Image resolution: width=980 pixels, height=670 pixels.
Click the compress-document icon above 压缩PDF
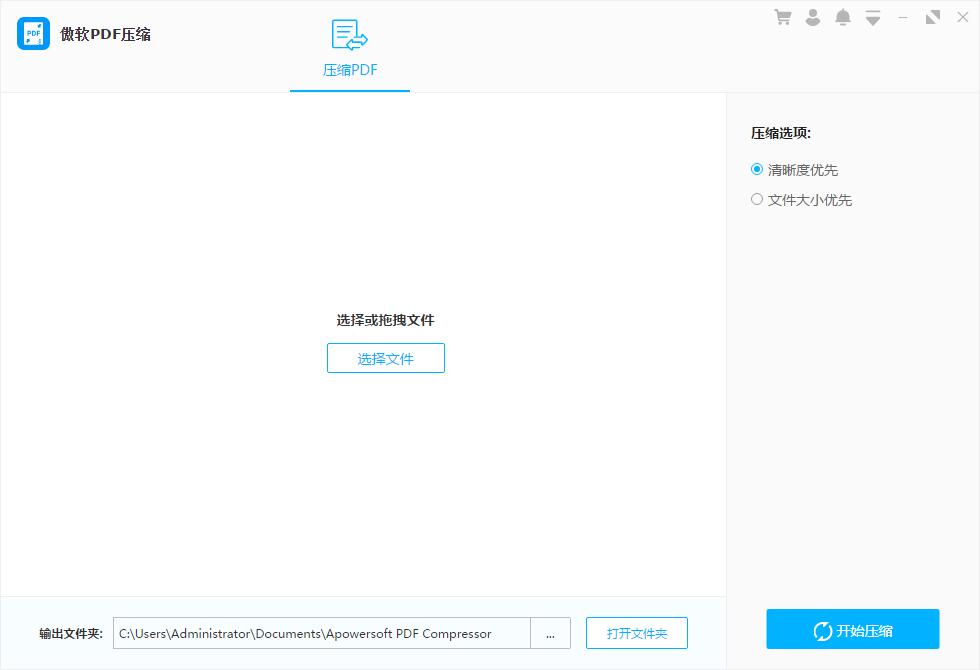348,33
